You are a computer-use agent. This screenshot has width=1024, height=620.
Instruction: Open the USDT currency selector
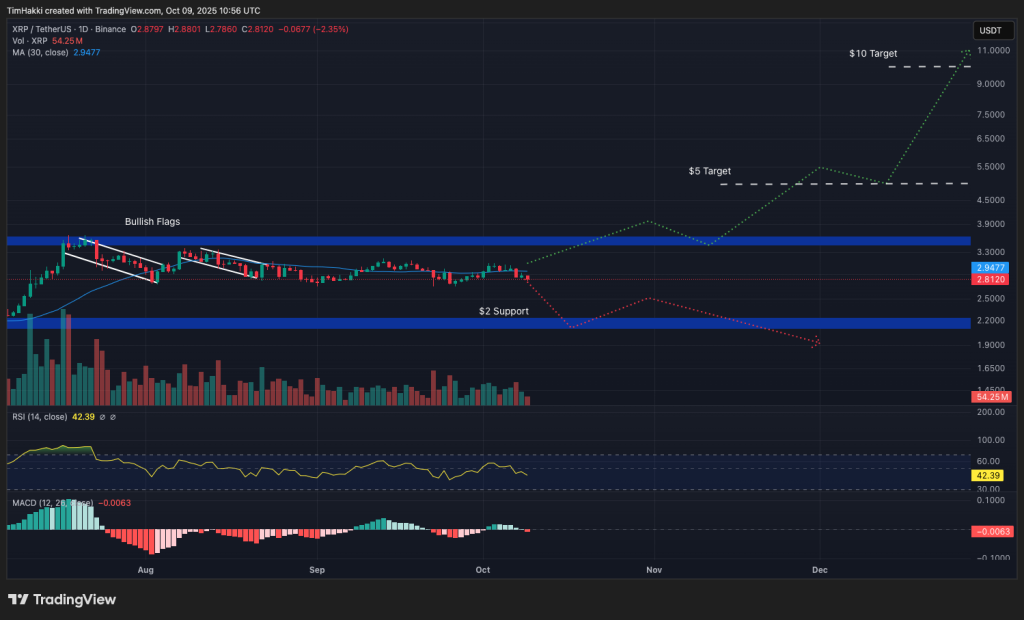[989, 29]
